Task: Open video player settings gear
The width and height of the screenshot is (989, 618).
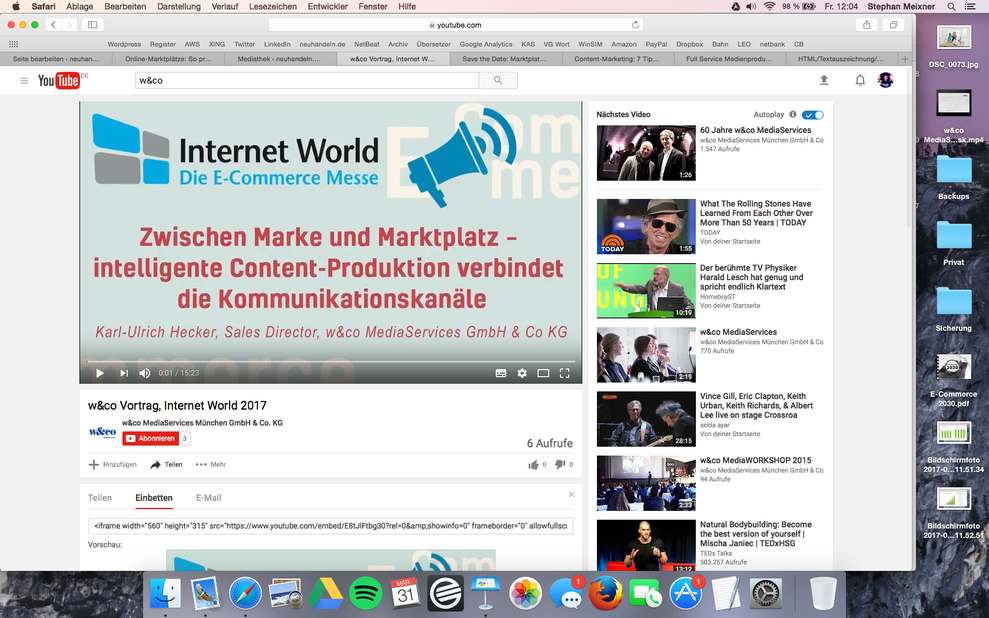Action: [x=522, y=373]
